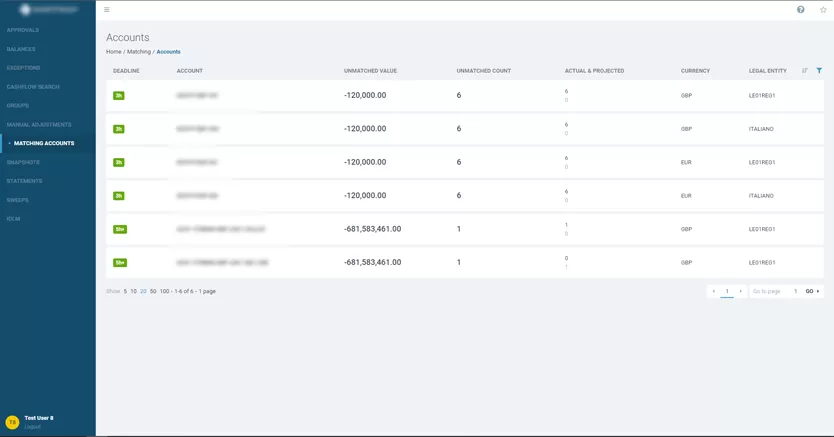Navigate to Snapshots in sidebar
The height and width of the screenshot is (437, 834).
[23, 162]
